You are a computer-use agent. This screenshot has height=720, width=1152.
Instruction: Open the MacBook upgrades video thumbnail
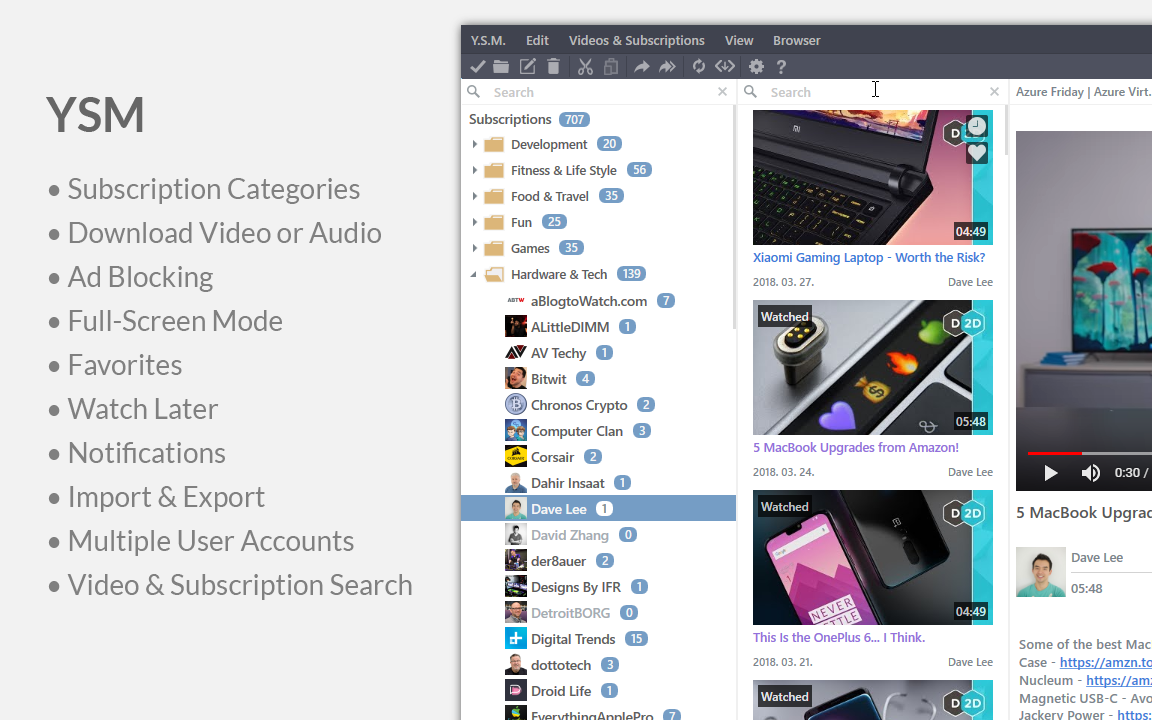point(872,367)
